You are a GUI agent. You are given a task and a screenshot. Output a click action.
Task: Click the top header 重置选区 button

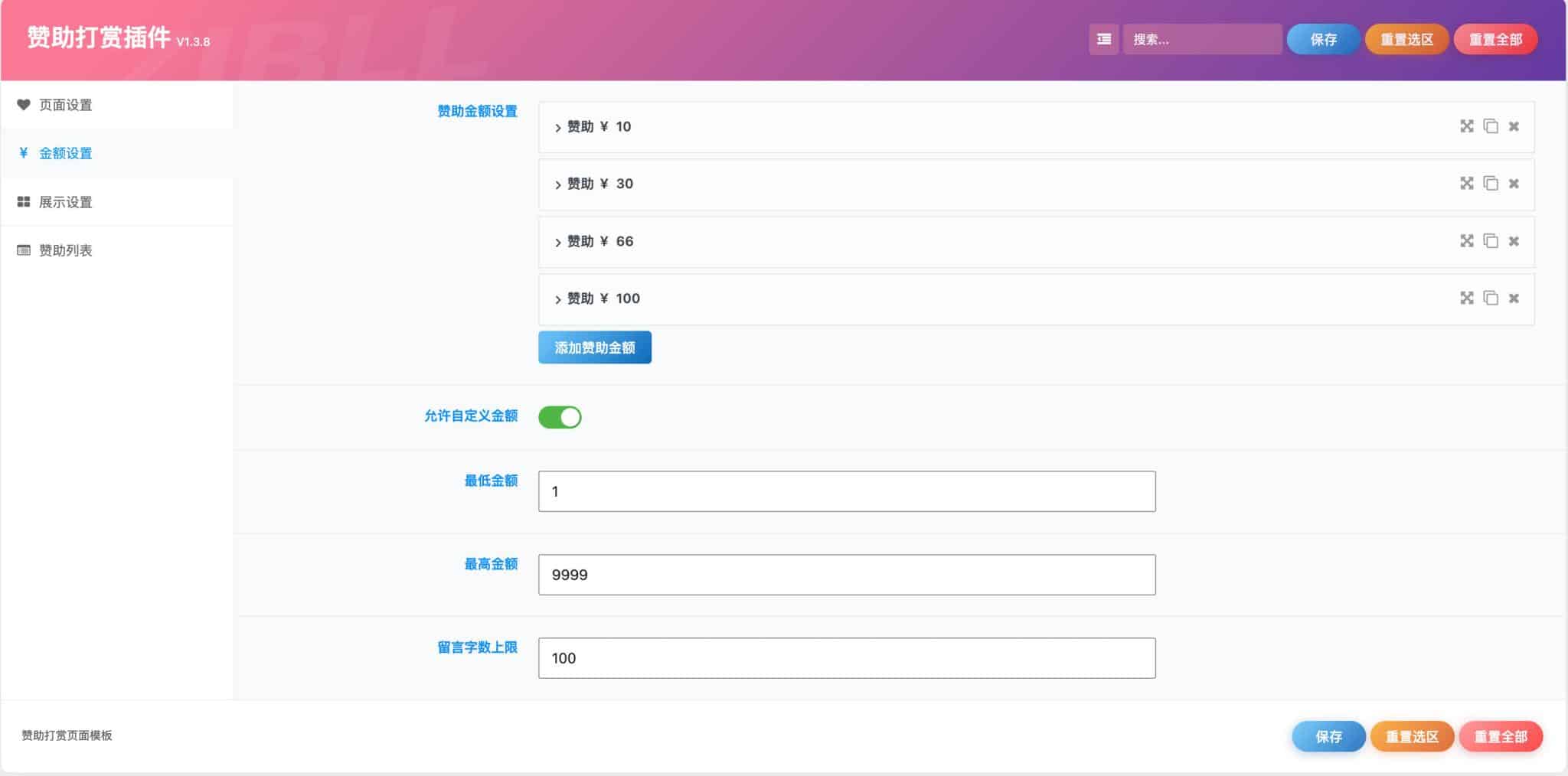pos(1406,39)
